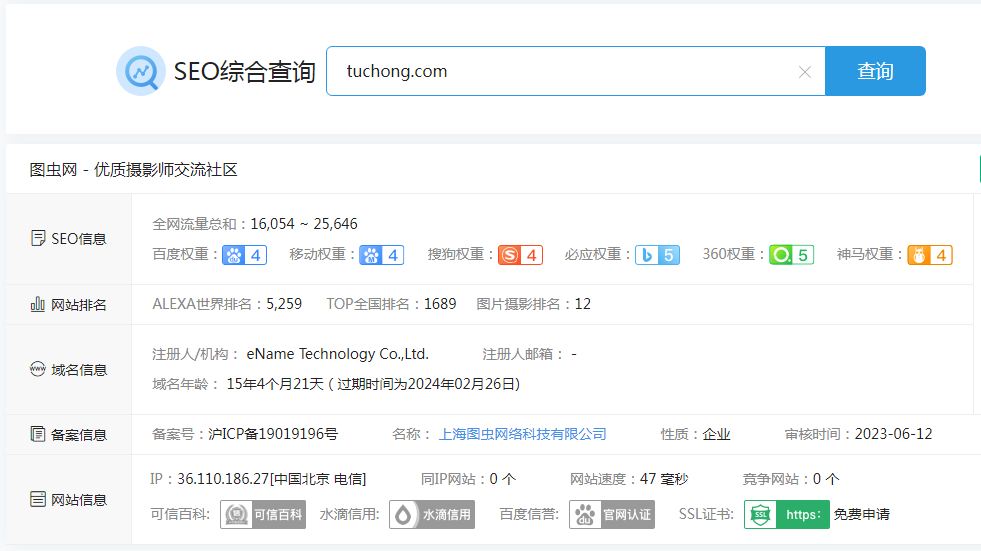Click the 性质 value 企业
Image resolution: width=981 pixels, height=551 pixels.
[x=716, y=434]
